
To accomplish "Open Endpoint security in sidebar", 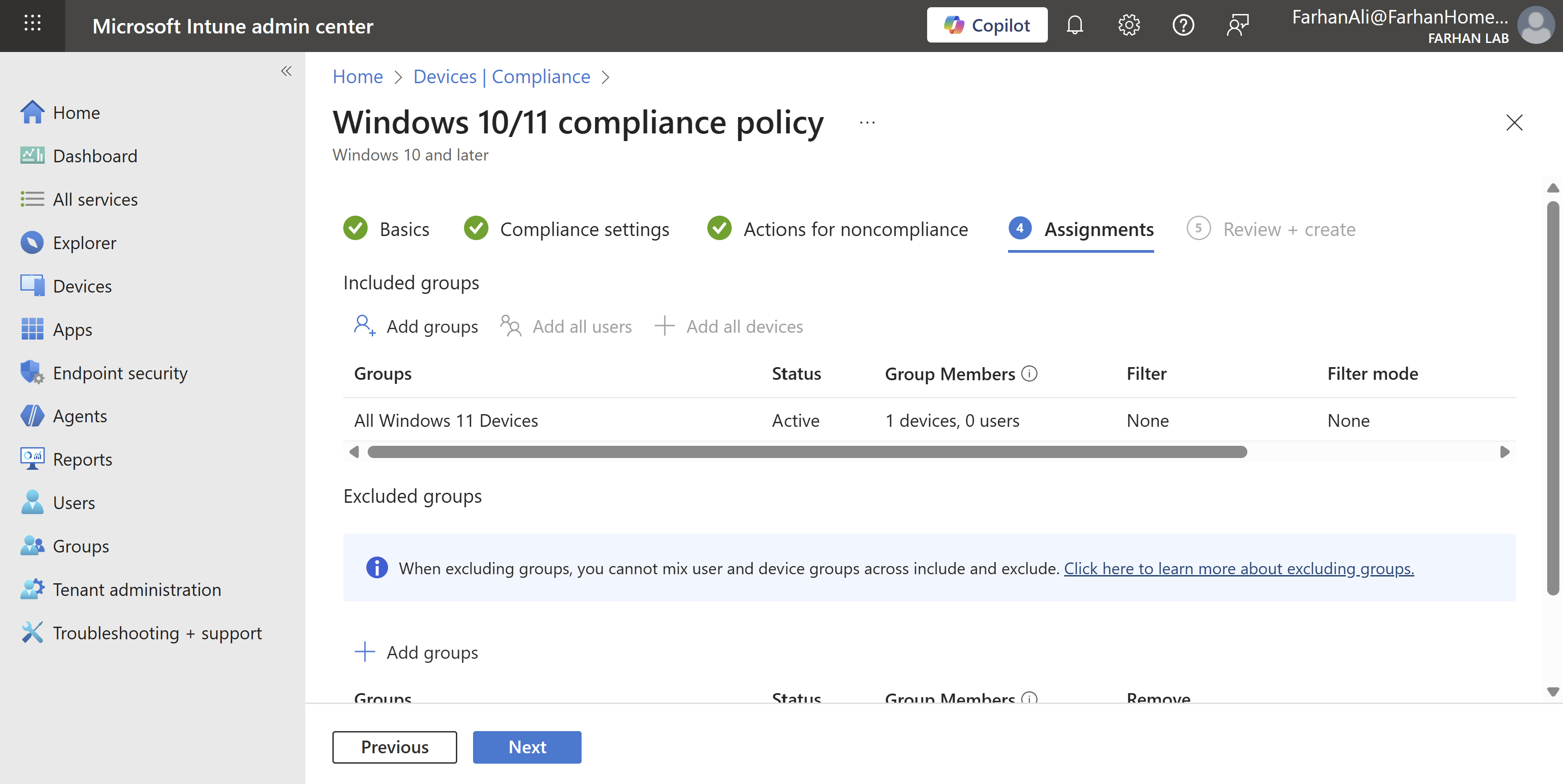I will point(119,373).
